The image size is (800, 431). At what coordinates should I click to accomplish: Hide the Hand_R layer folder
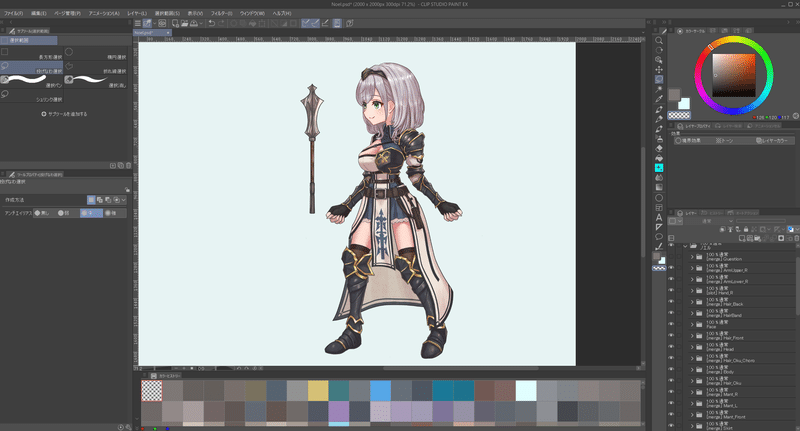click(671, 291)
